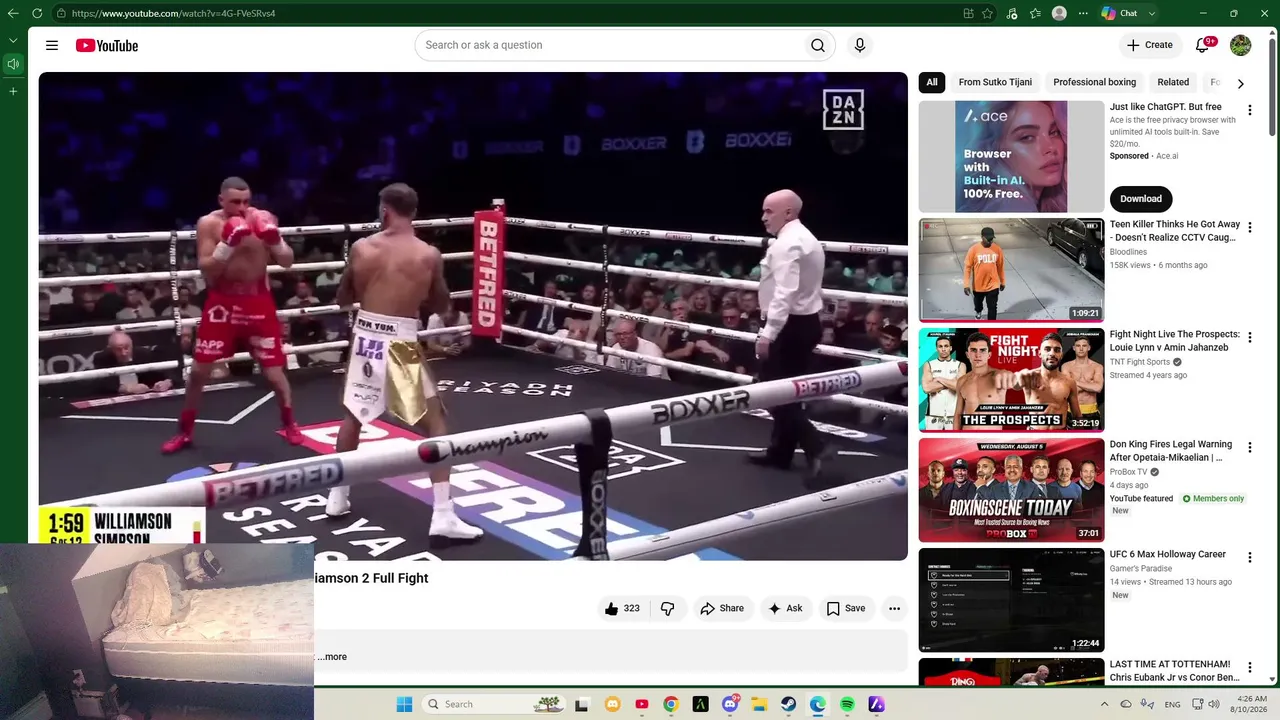The image size is (1280, 720).
Task: Reload the YouTube page
Action: pos(37,13)
